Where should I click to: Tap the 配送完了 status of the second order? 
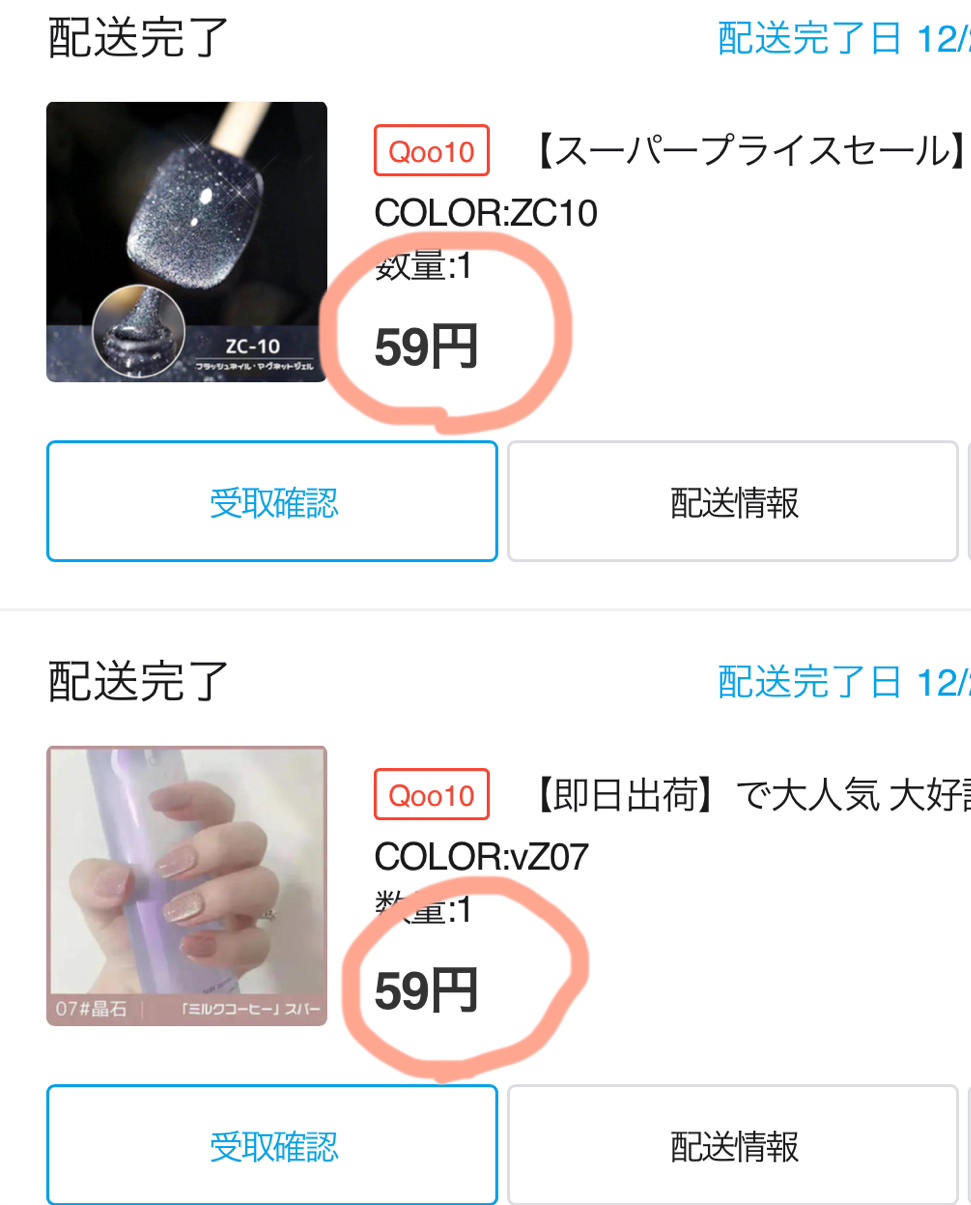pyautogui.click(x=139, y=682)
